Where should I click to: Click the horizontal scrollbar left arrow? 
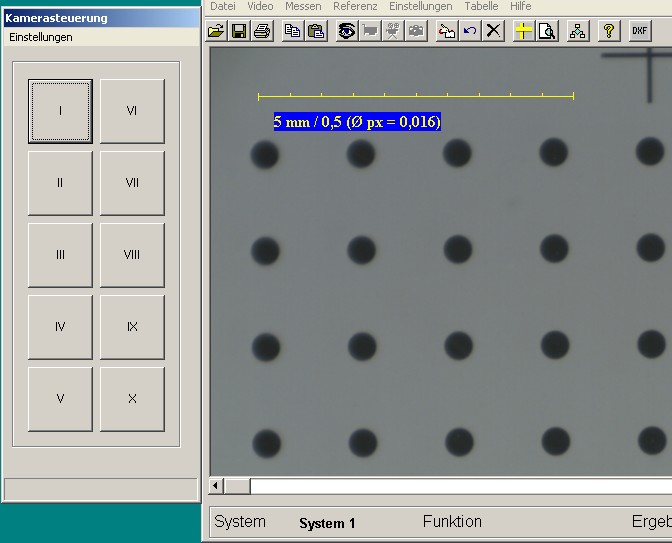[216, 486]
